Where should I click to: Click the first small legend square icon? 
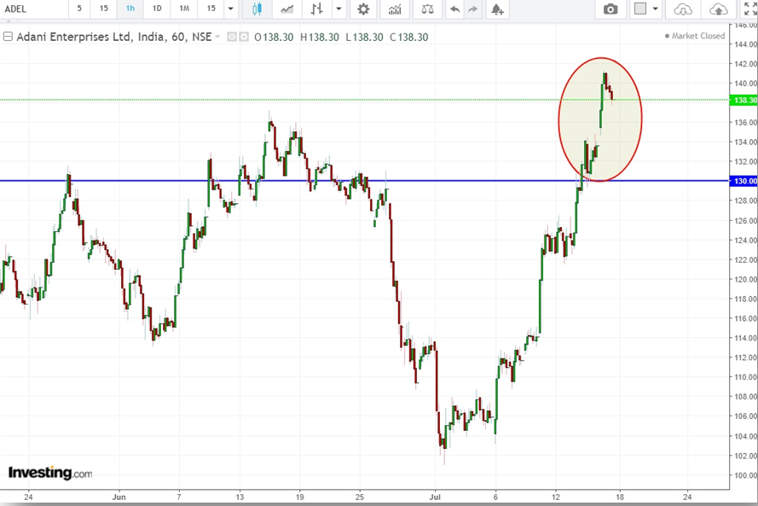pyautogui.click(x=232, y=37)
